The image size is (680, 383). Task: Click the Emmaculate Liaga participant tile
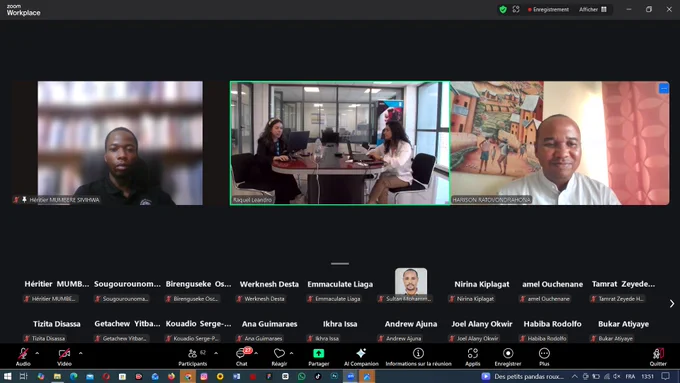(340, 285)
